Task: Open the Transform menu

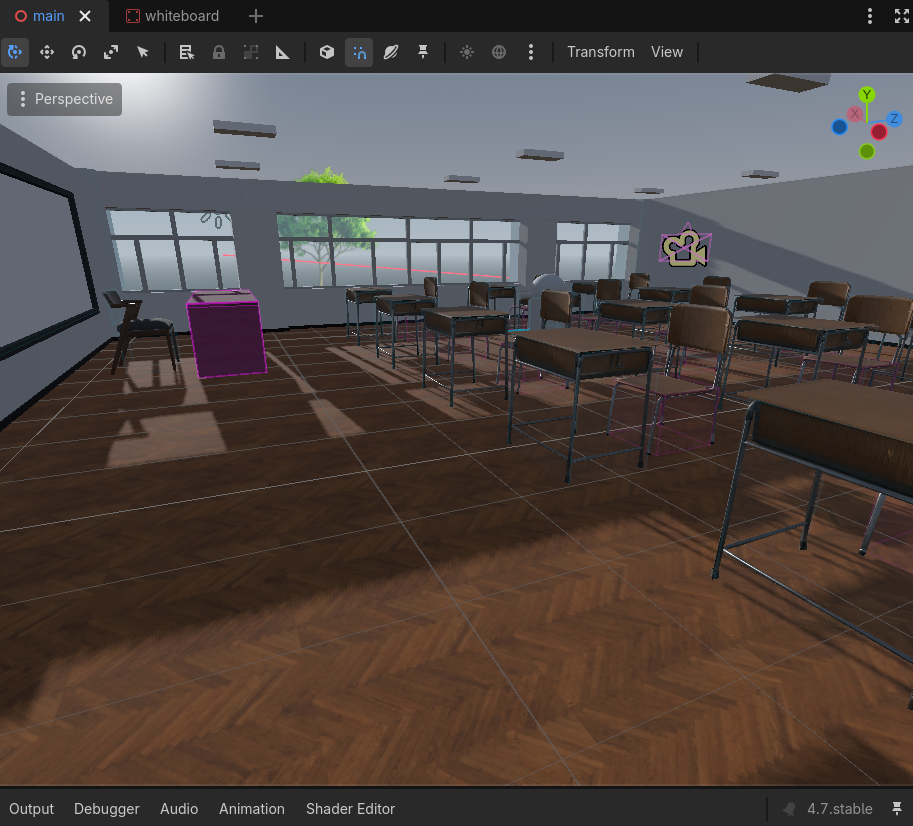Action: 600,52
